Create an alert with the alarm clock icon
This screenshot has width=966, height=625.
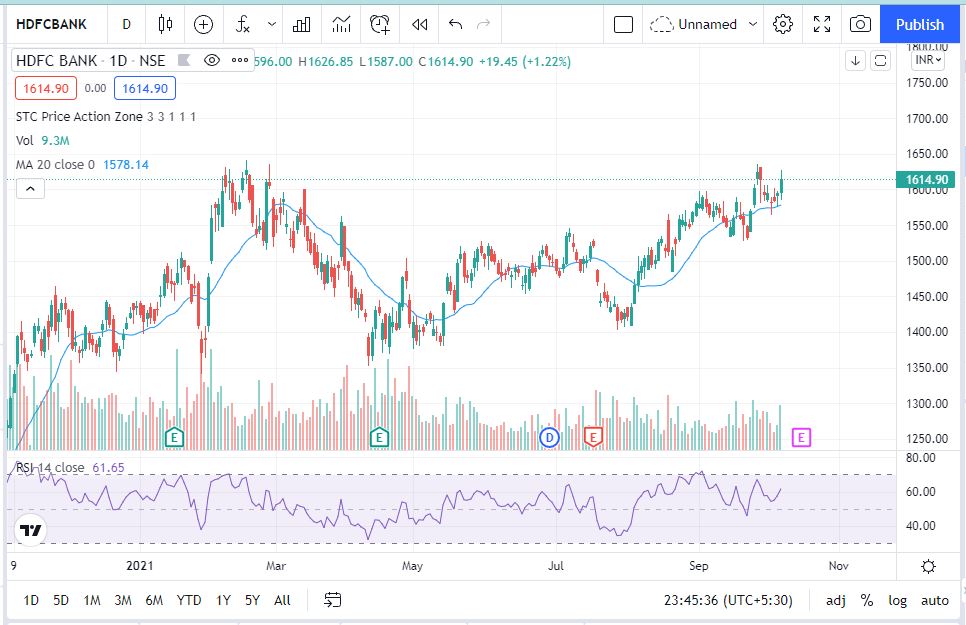[x=379, y=24]
